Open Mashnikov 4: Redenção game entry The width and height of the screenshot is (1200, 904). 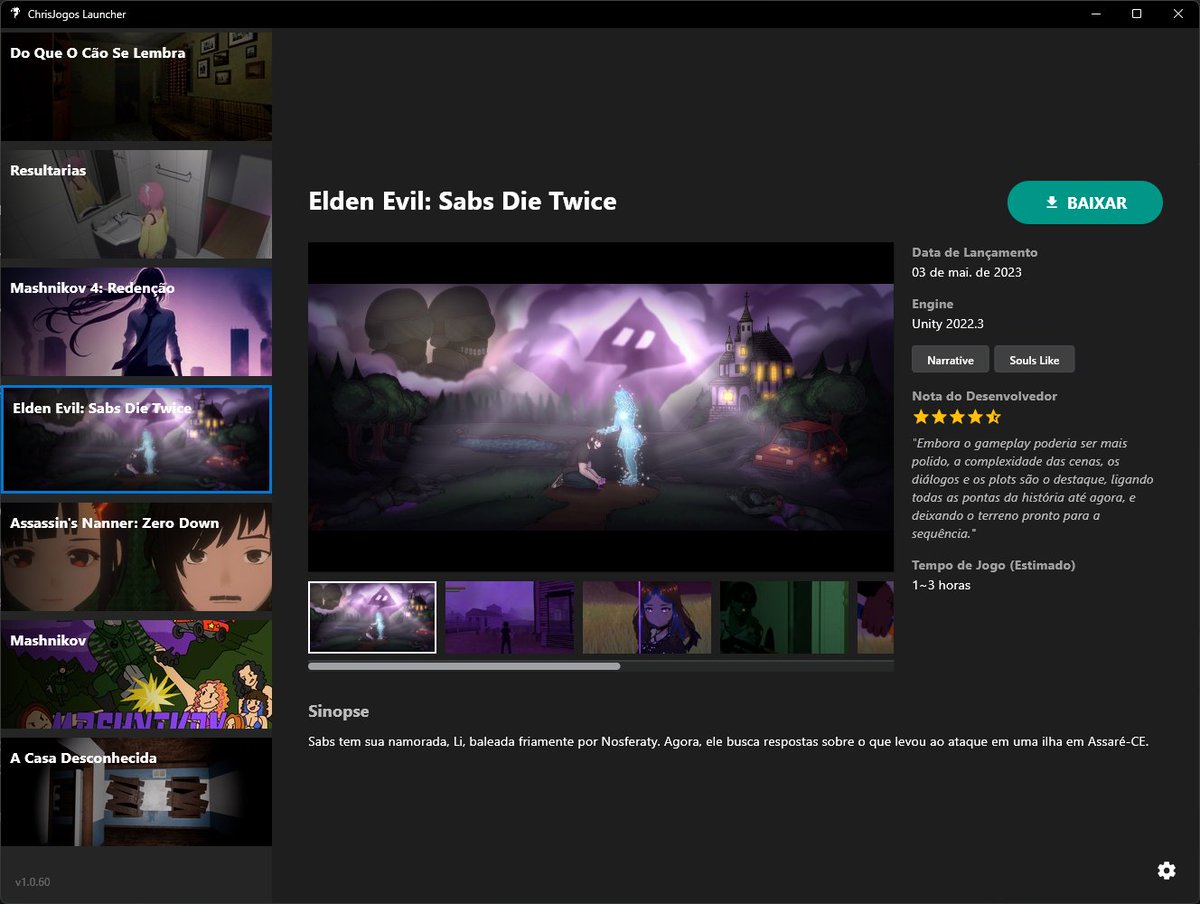tap(136, 322)
